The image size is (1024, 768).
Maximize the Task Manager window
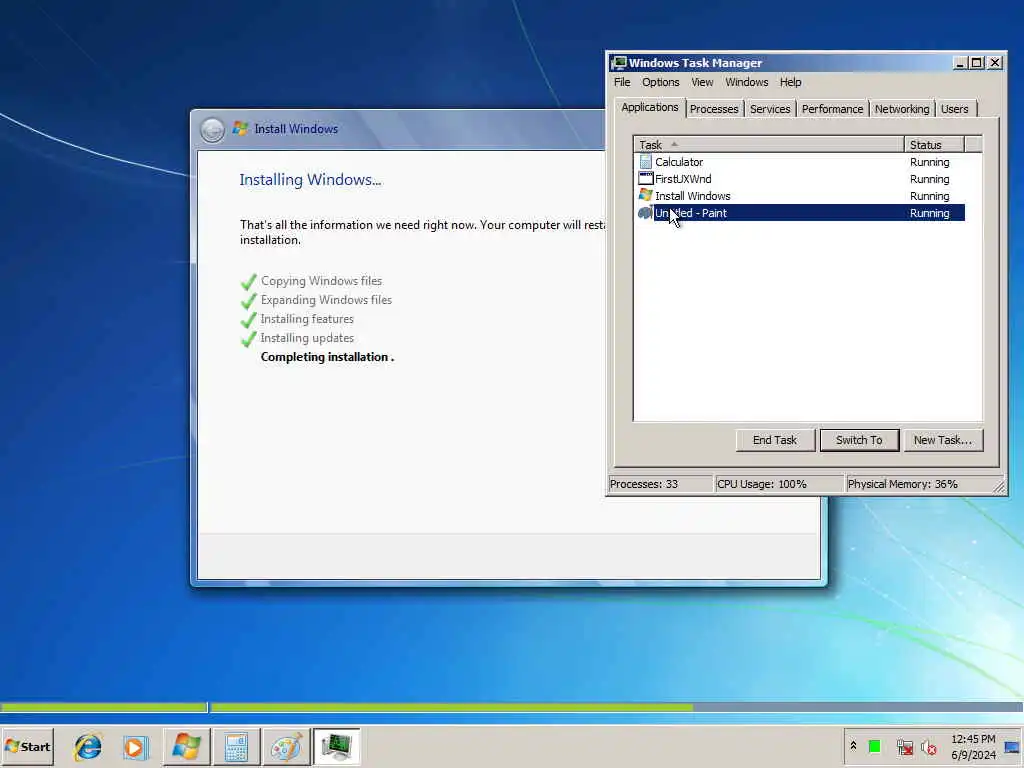[x=976, y=63]
